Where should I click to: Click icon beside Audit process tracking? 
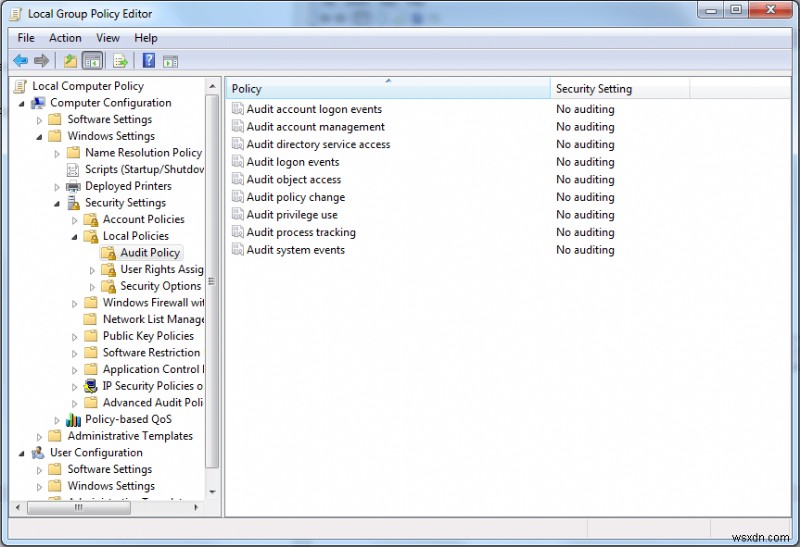coord(238,232)
